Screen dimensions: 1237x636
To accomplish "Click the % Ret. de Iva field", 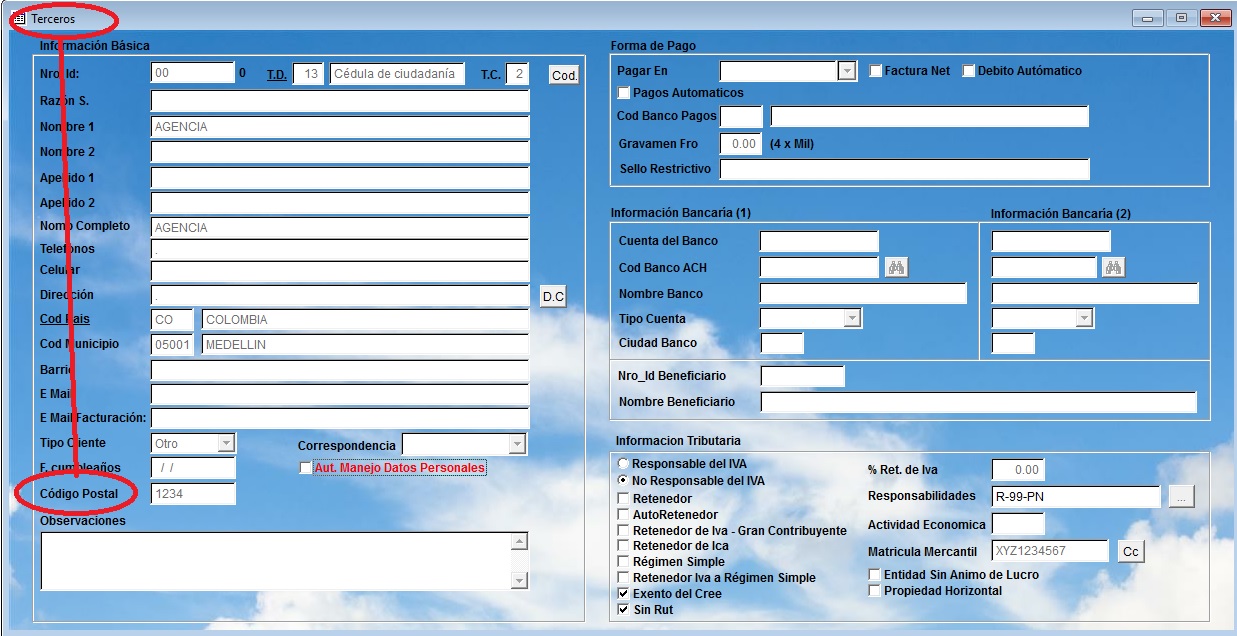I will point(1018,470).
